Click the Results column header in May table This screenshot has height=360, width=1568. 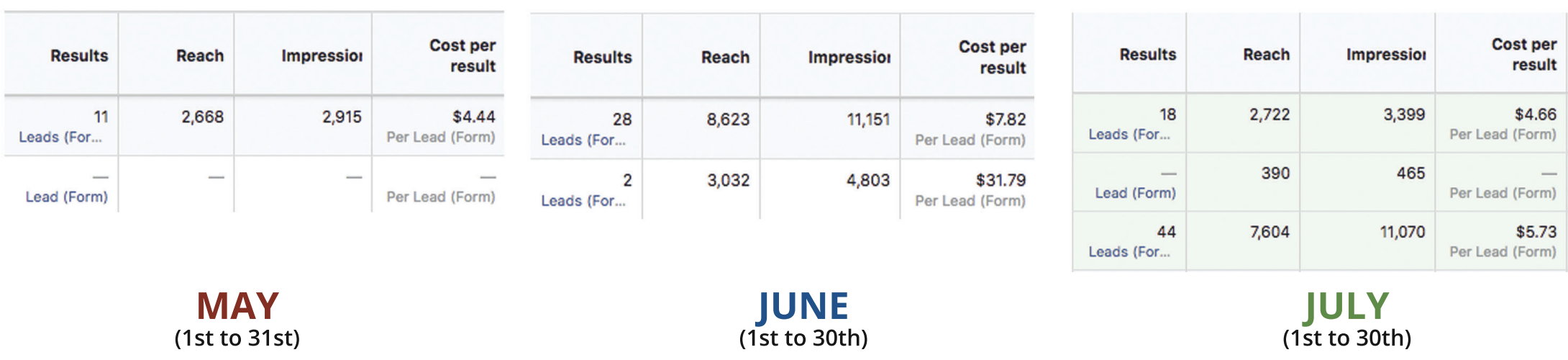[x=79, y=55]
